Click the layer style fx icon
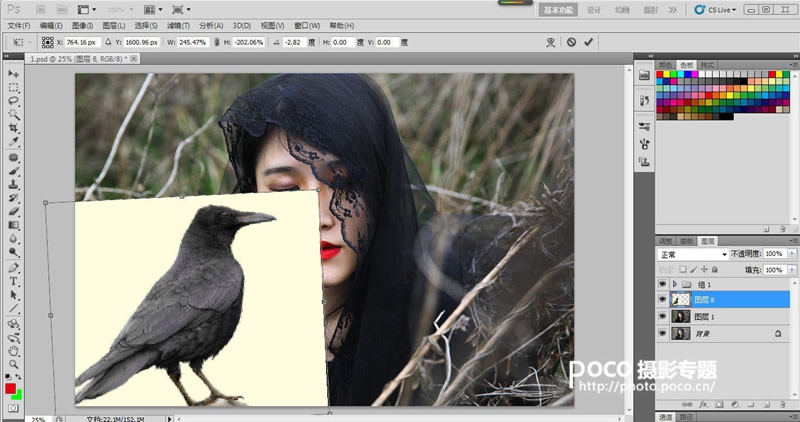Image resolution: width=800 pixels, height=422 pixels. coord(704,405)
